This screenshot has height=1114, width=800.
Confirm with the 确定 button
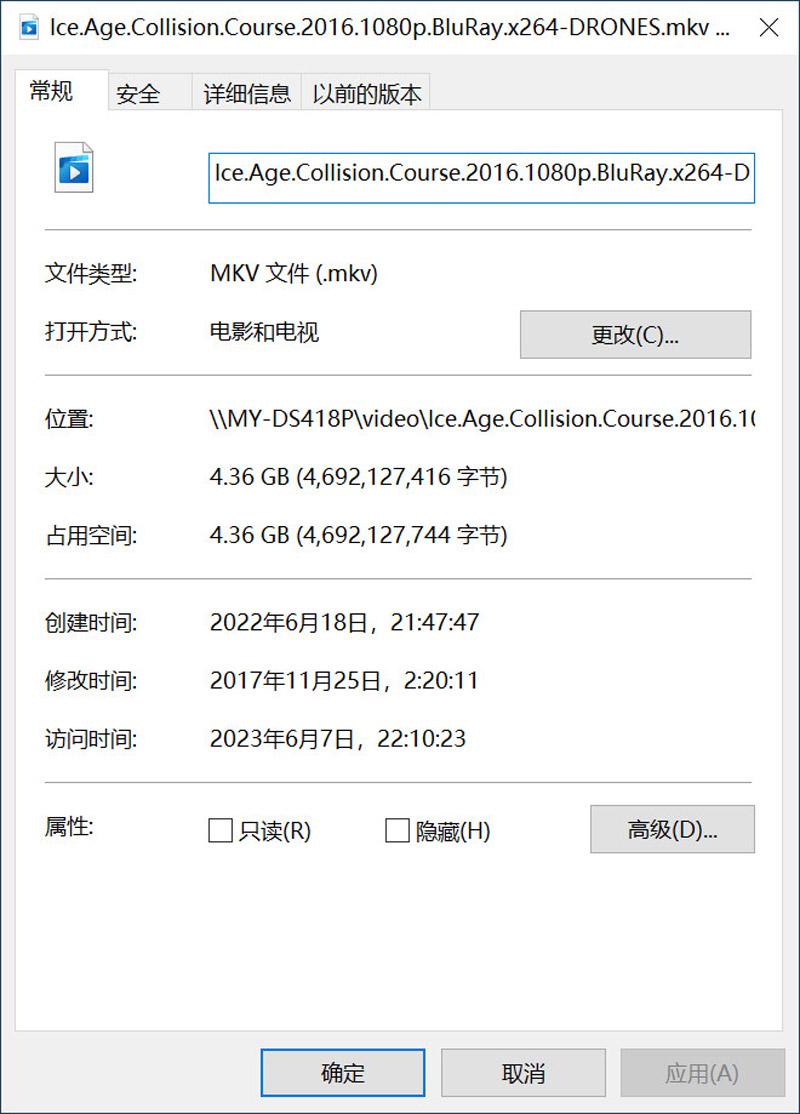coord(342,1073)
